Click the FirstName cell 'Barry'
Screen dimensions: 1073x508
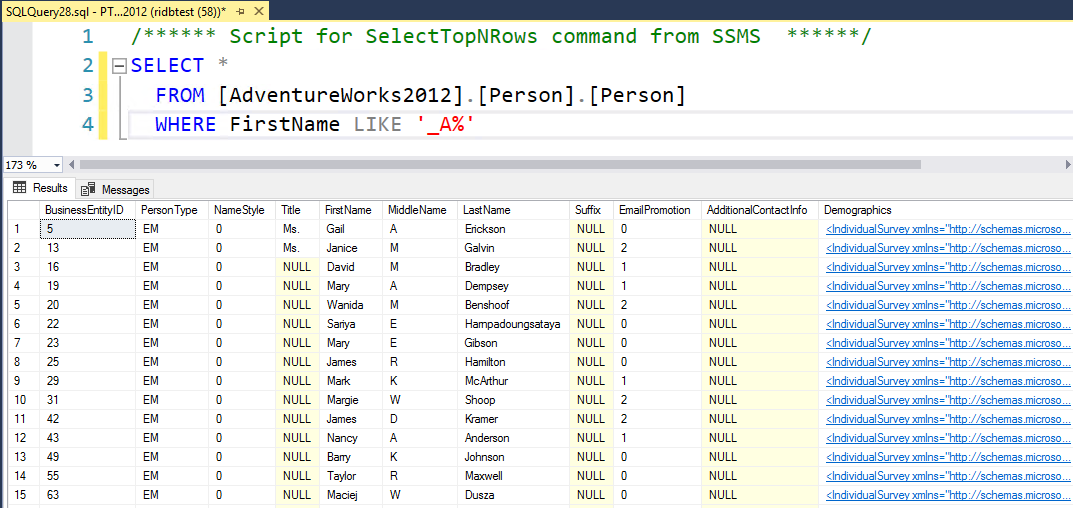point(351,457)
